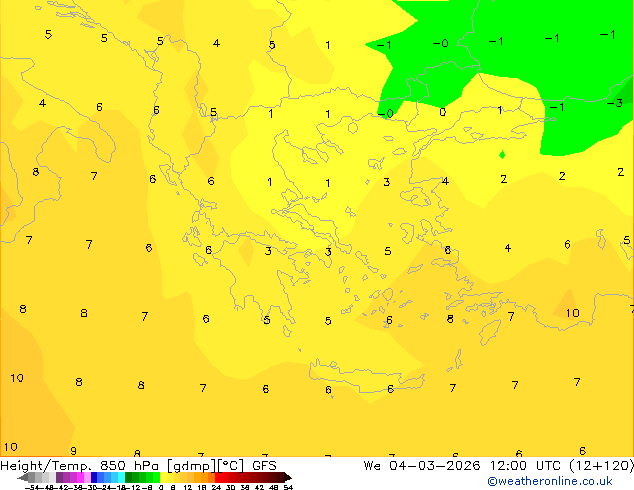Viewport: 634px width, 490px height.
Task: Select the dark blue legend swatch
Action: click(x=94, y=478)
